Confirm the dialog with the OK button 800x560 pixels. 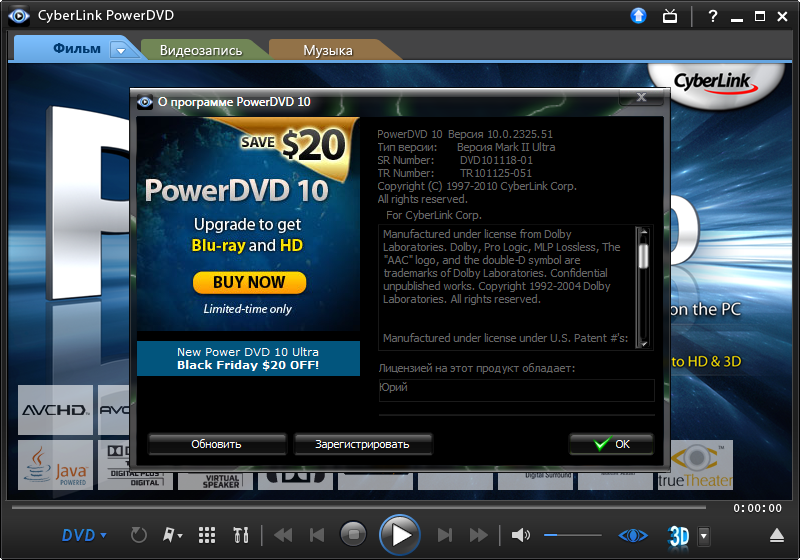click(x=612, y=444)
